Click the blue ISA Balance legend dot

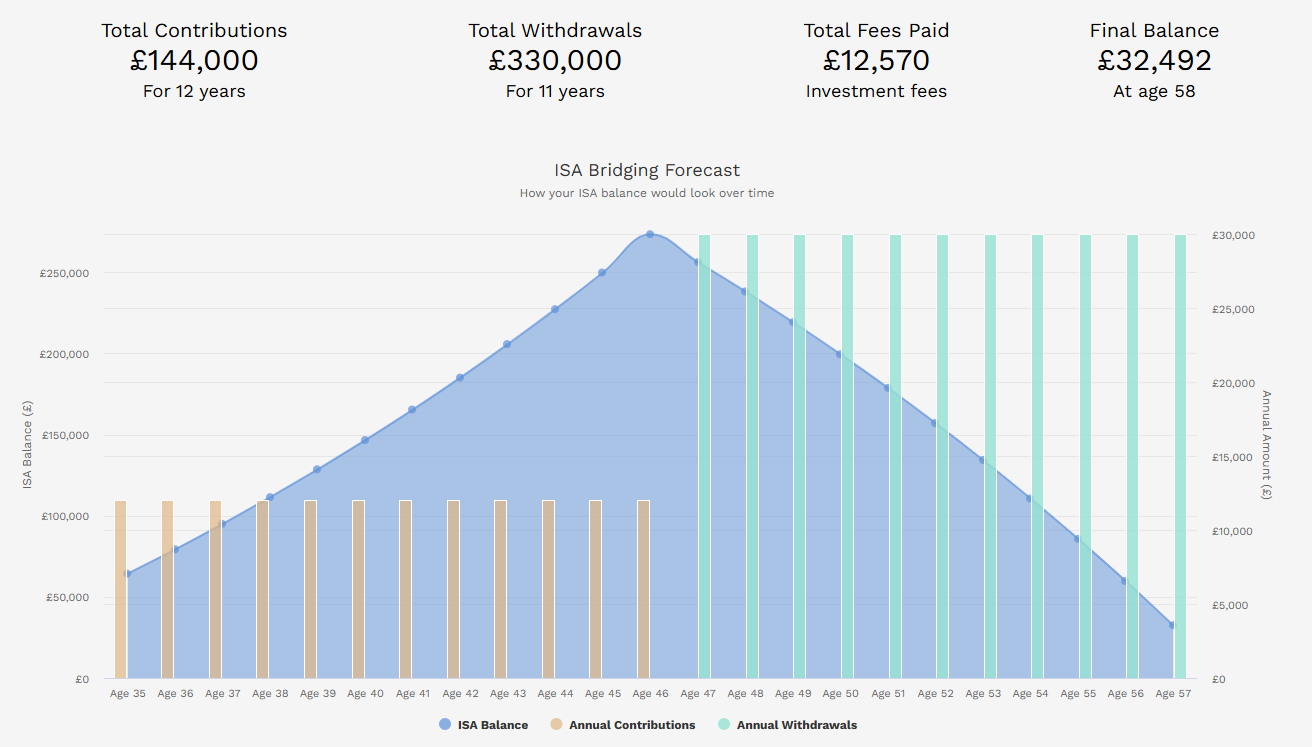pyautogui.click(x=445, y=725)
